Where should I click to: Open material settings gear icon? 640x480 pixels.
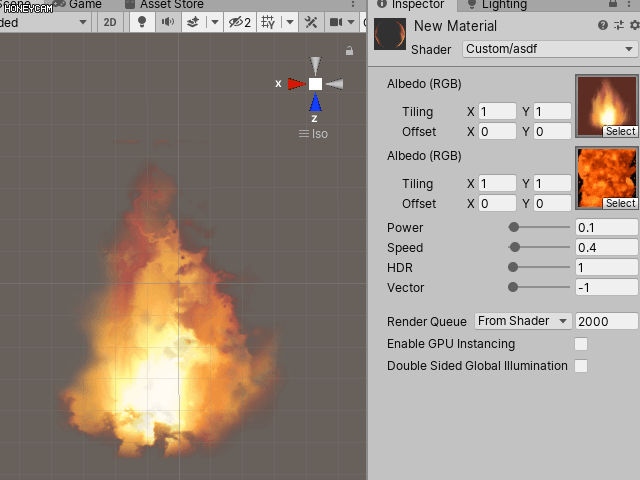(634, 25)
